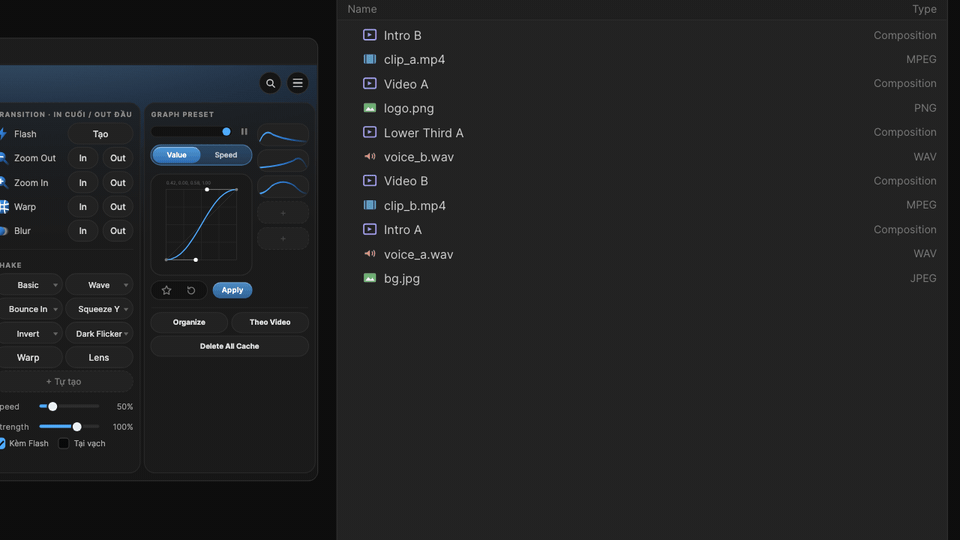Viewport: 960px width, 540px height.
Task: Reset the curve with the circular arrow icon
Action: 191,290
